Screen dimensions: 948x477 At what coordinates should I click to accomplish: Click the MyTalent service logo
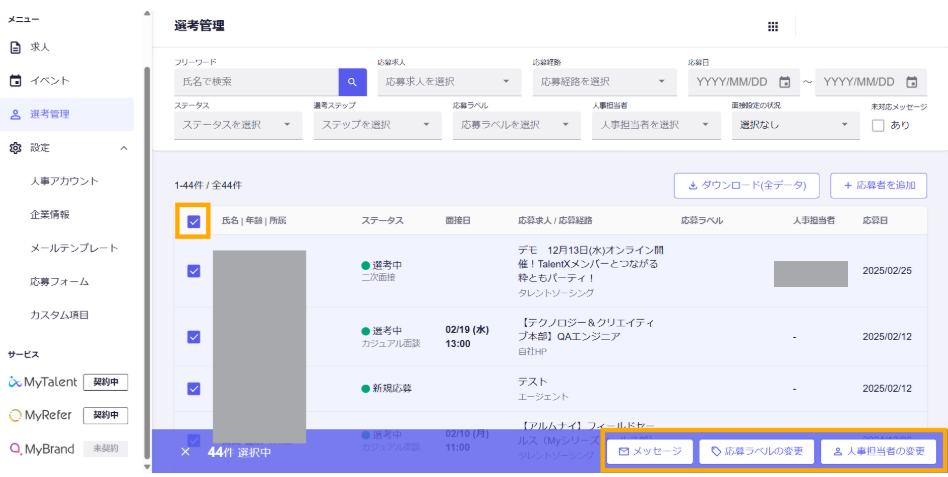42,382
